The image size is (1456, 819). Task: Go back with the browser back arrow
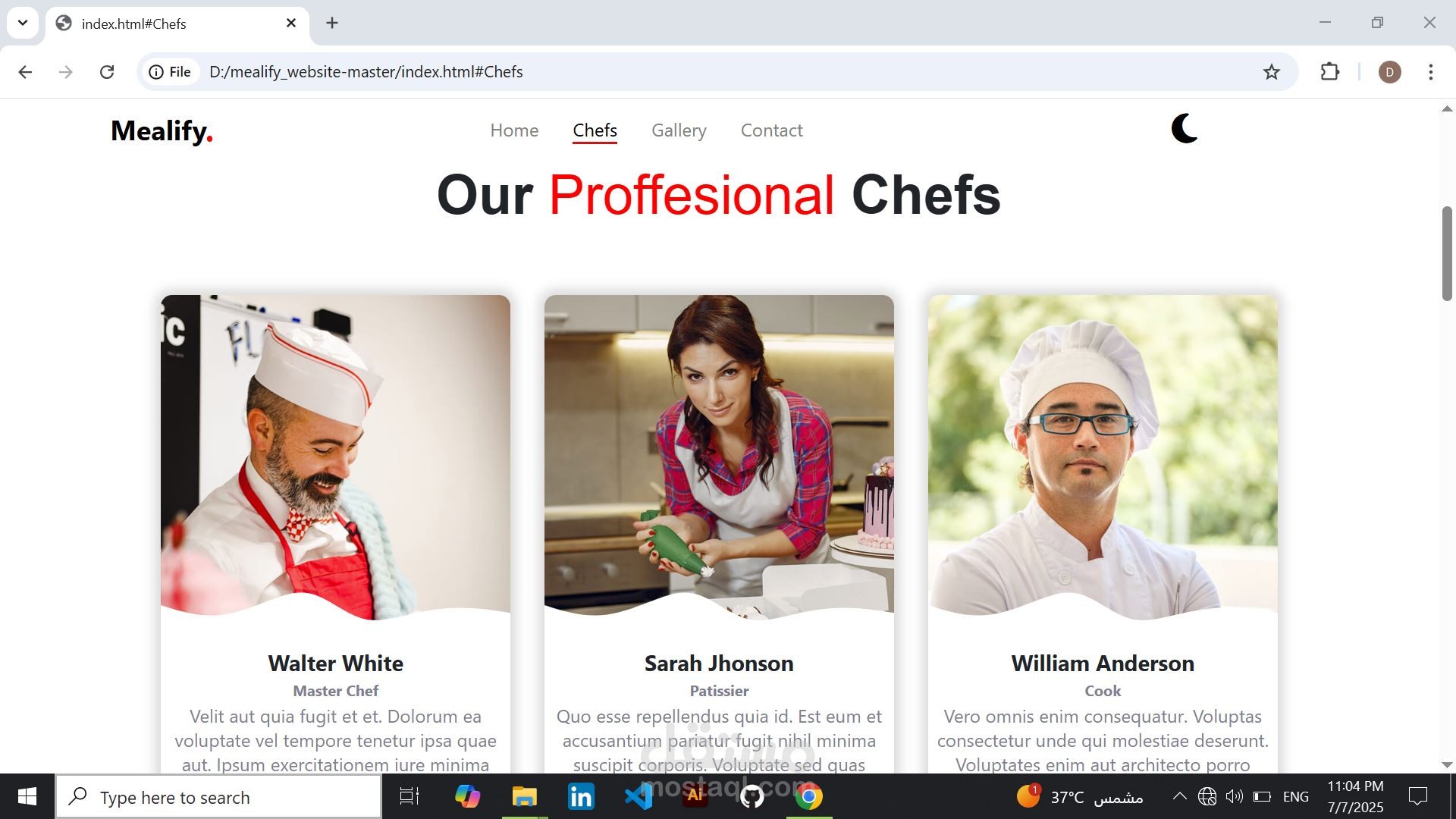(x=25, y=72)
